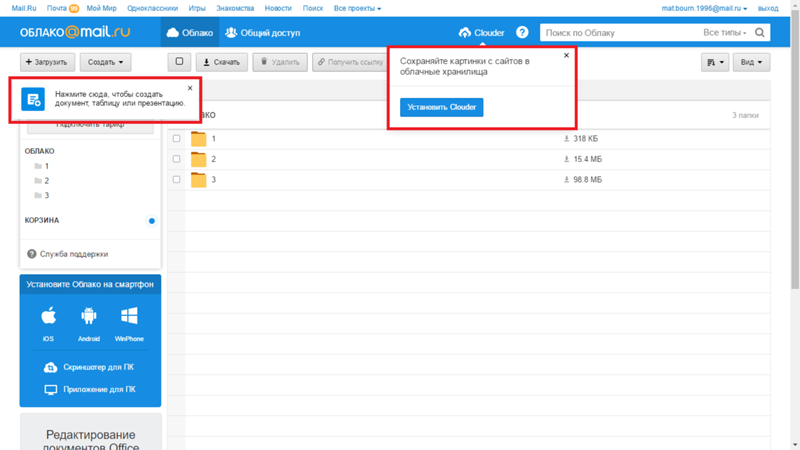Click the folder icon of folder 2
Image resolution: width=800 pixels, height=450 pixels.
tap(198, 159)
